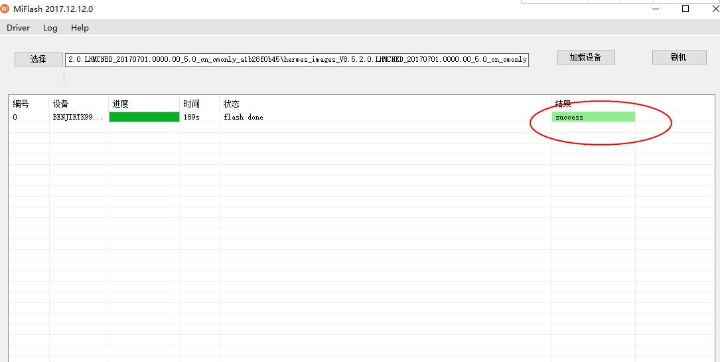Screen dimensions: 723x362
Task: Click the 进度 column header
Action: [x=120, y=104]
